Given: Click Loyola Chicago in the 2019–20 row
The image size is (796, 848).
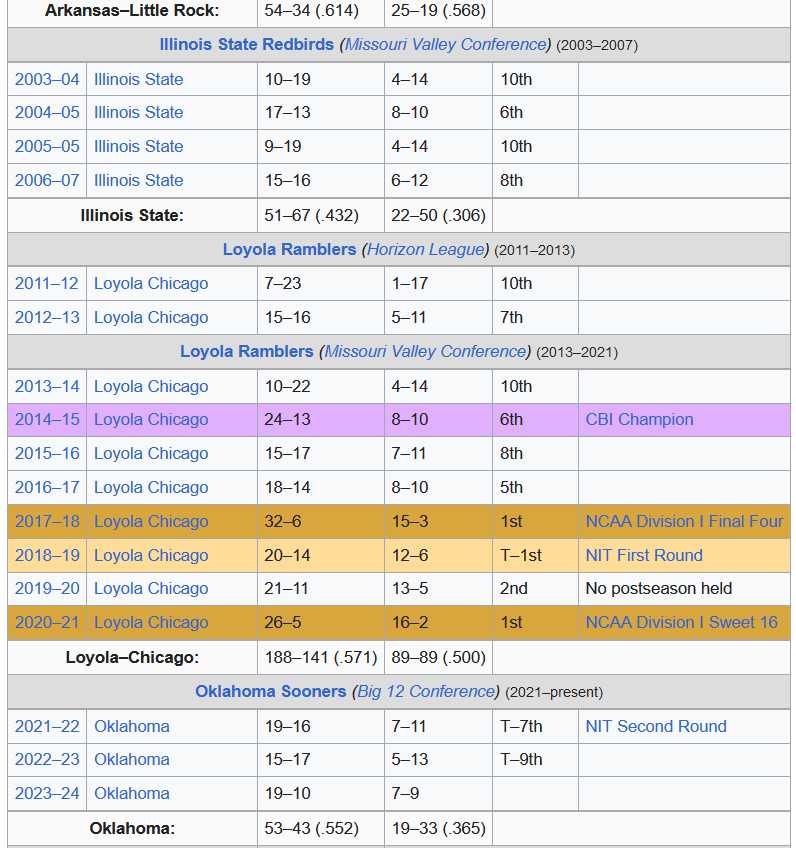Looking at the screenshot, I should (x=151, y=589).
